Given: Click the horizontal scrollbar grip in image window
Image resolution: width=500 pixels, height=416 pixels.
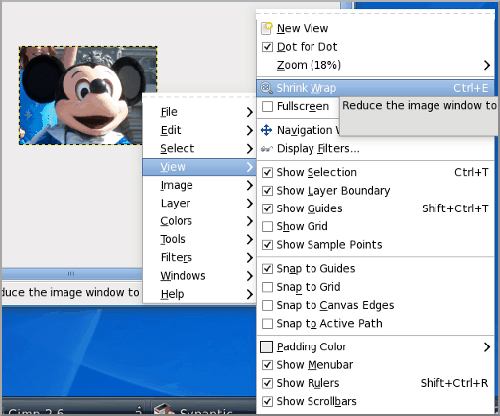Looking at the screenshot, I should 71,274.
